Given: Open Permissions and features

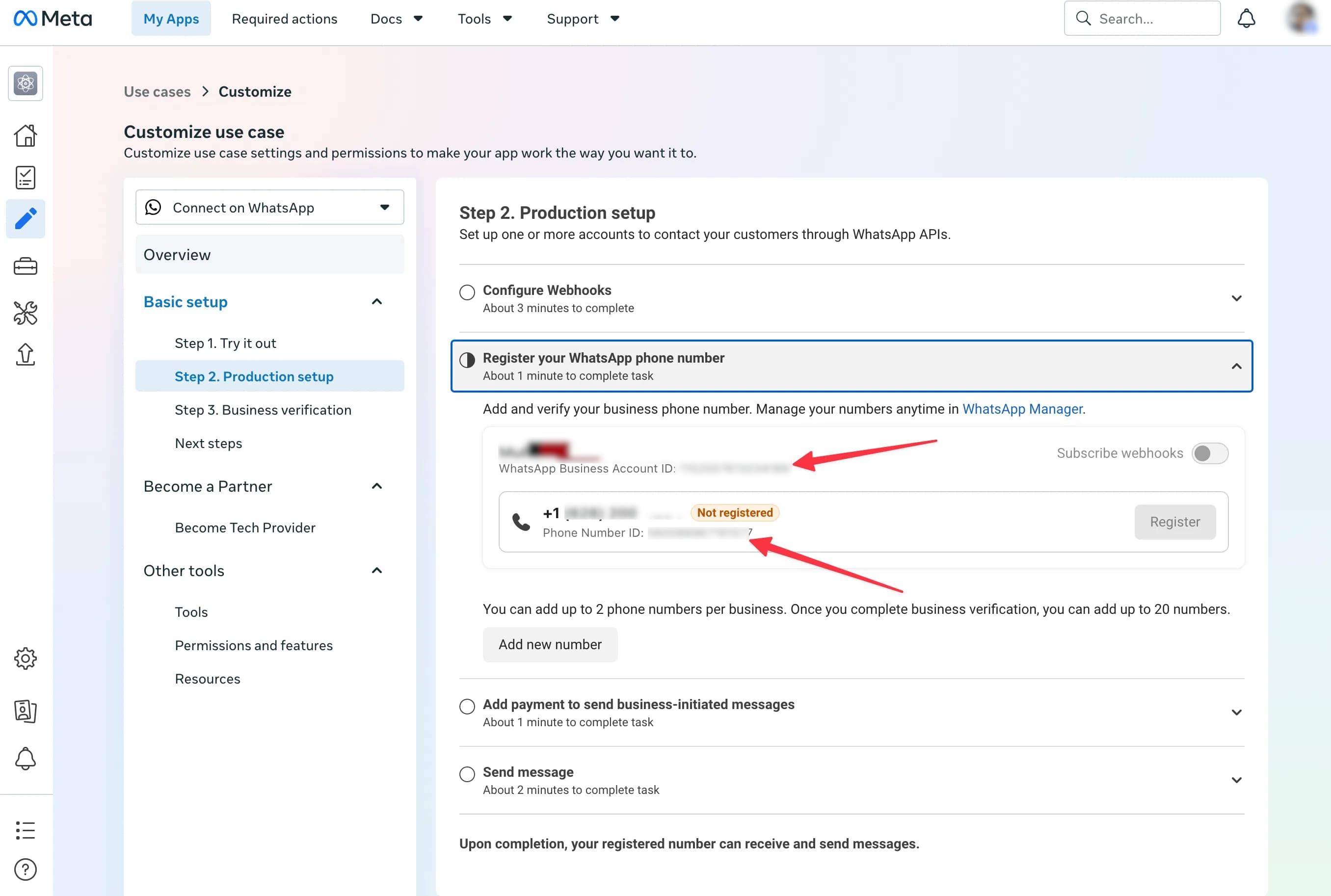Looking at the screenshot, I should click(254, 645).
